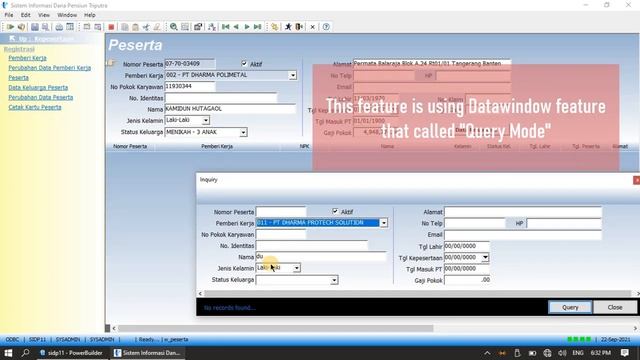Open the Edit menu

click(25, 15)
